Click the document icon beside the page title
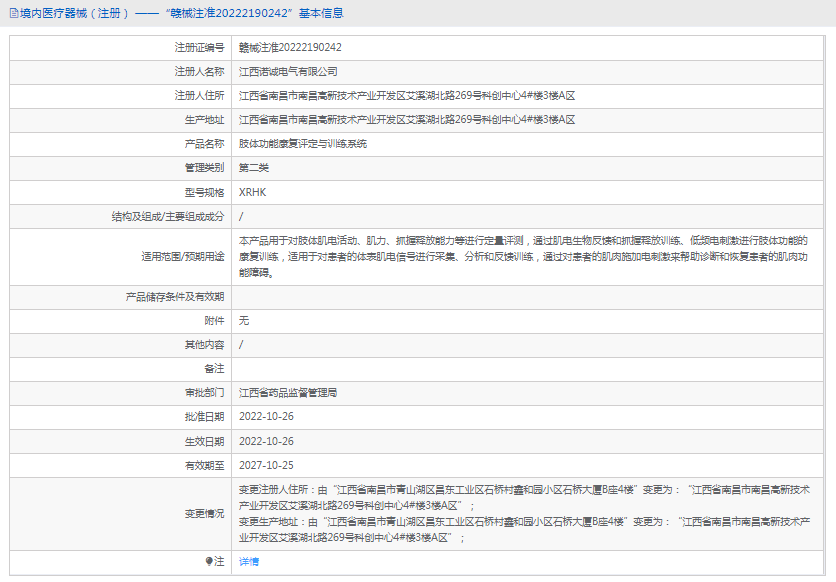836x582 pixels. point(14,13)
